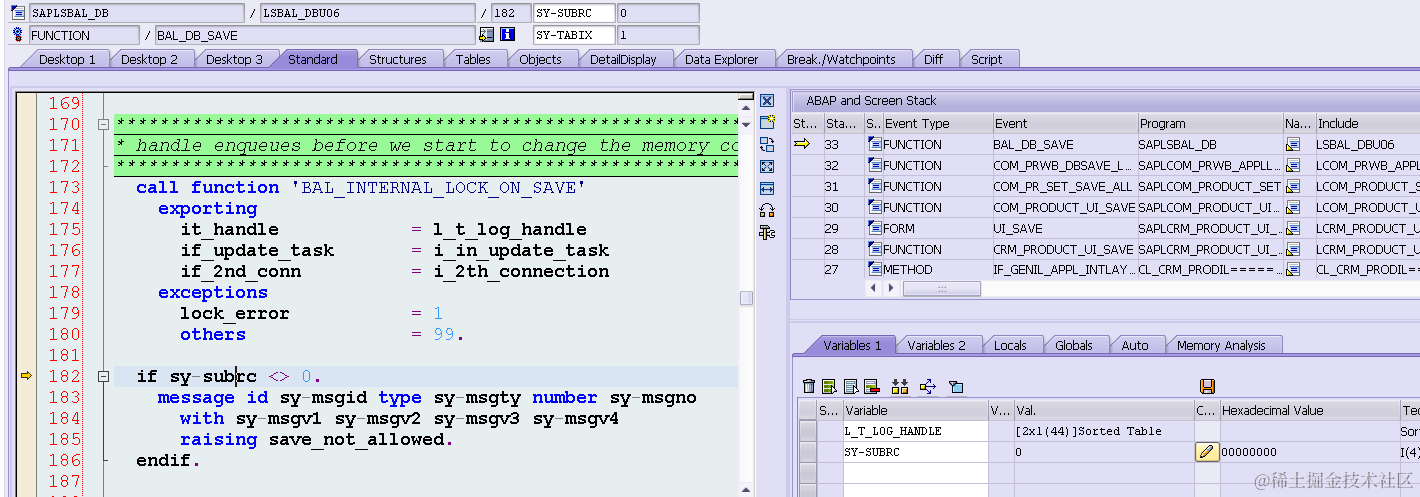Switch to the Desktop 2 tab
Viewport: 1420px width, 497px height.
click(149, 59)
